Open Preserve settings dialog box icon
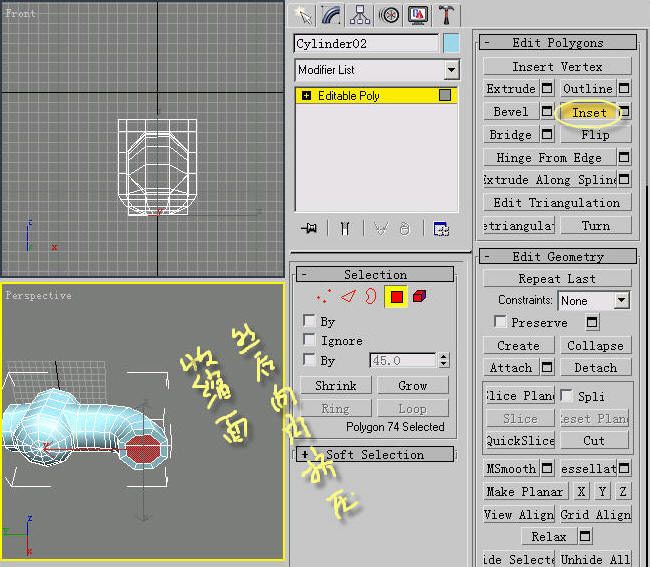 [x=592, y=322]
